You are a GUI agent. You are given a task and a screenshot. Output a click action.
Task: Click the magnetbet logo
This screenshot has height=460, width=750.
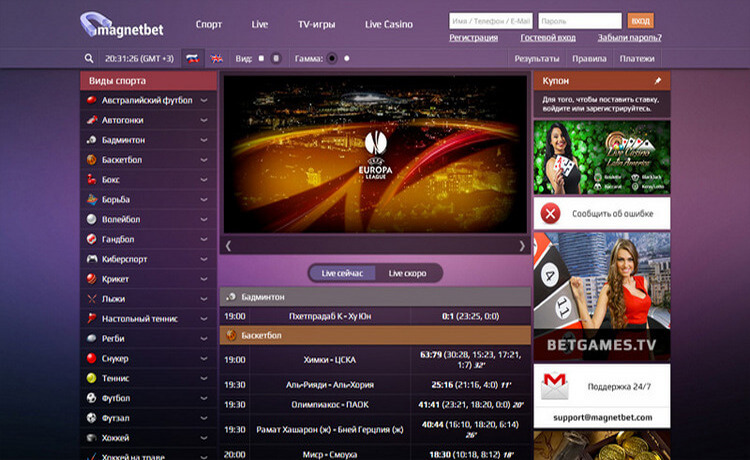click(x=122, y=24)
